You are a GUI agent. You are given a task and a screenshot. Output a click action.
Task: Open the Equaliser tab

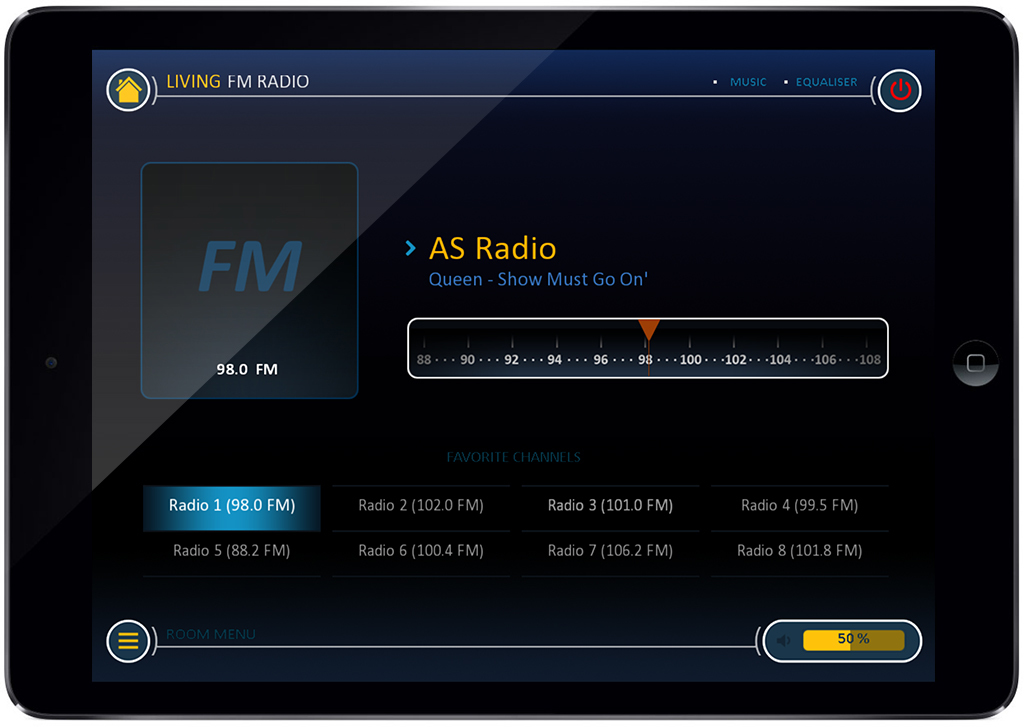coord(826,82)
